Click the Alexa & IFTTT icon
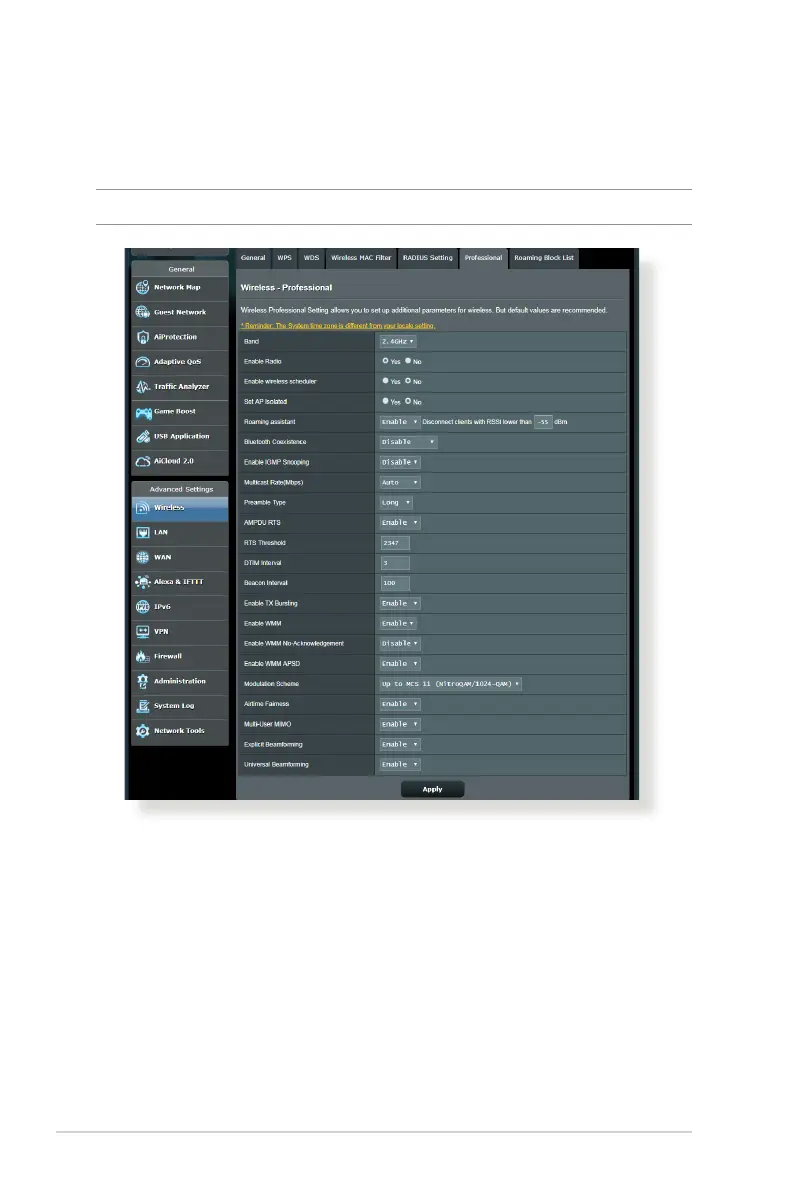794x1196 pixels. [x=143, y=582]
